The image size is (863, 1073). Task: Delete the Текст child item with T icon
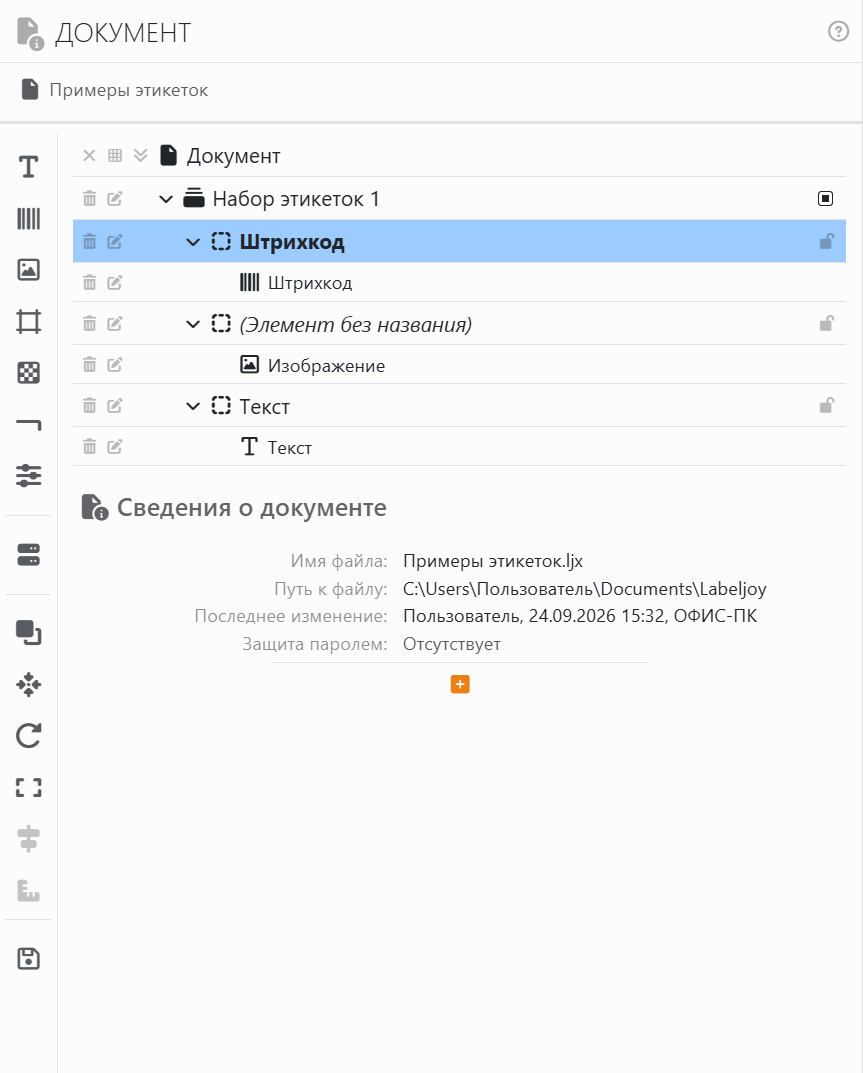[x=89, y=447]
